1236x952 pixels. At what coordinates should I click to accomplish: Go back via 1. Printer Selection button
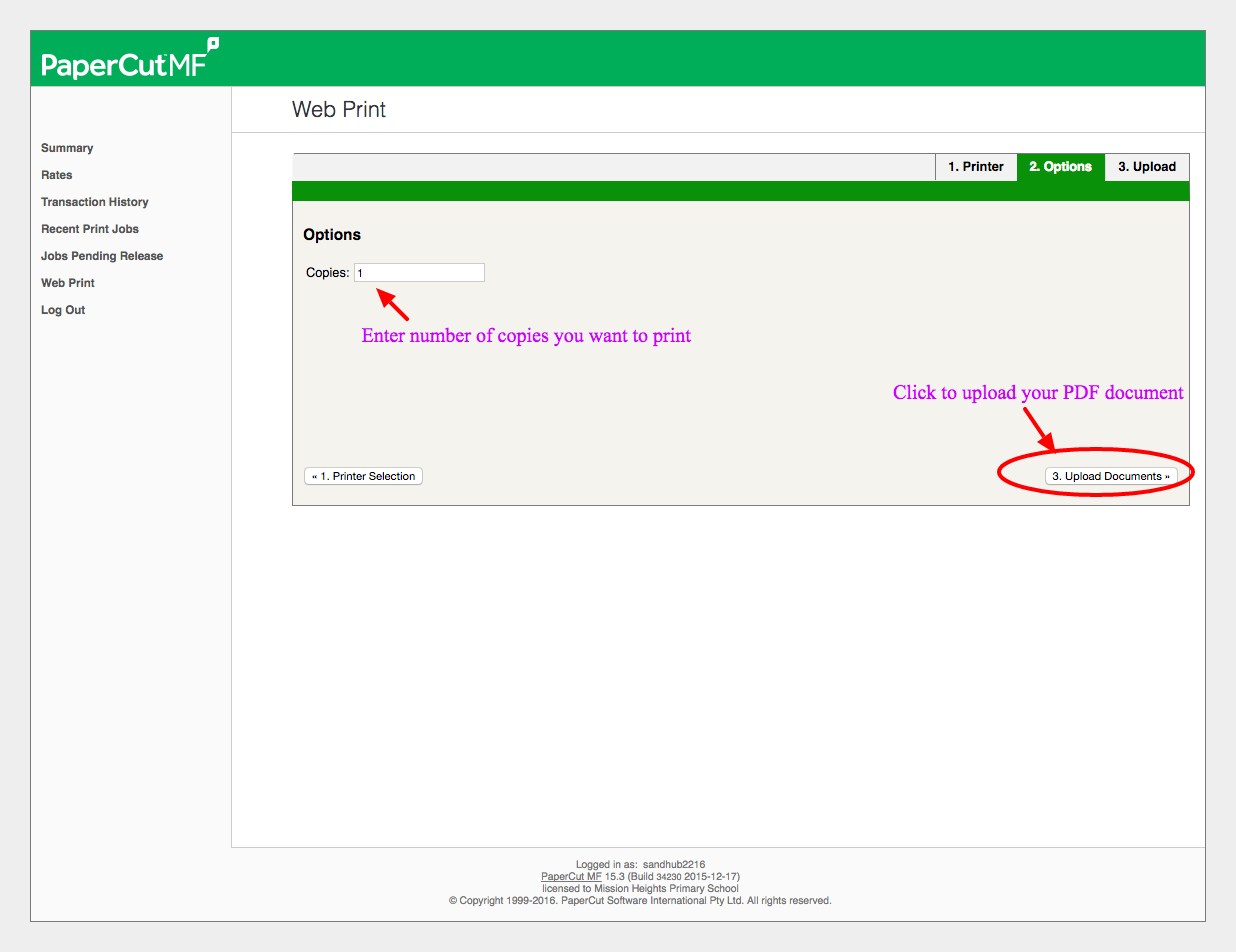point(363,477)
